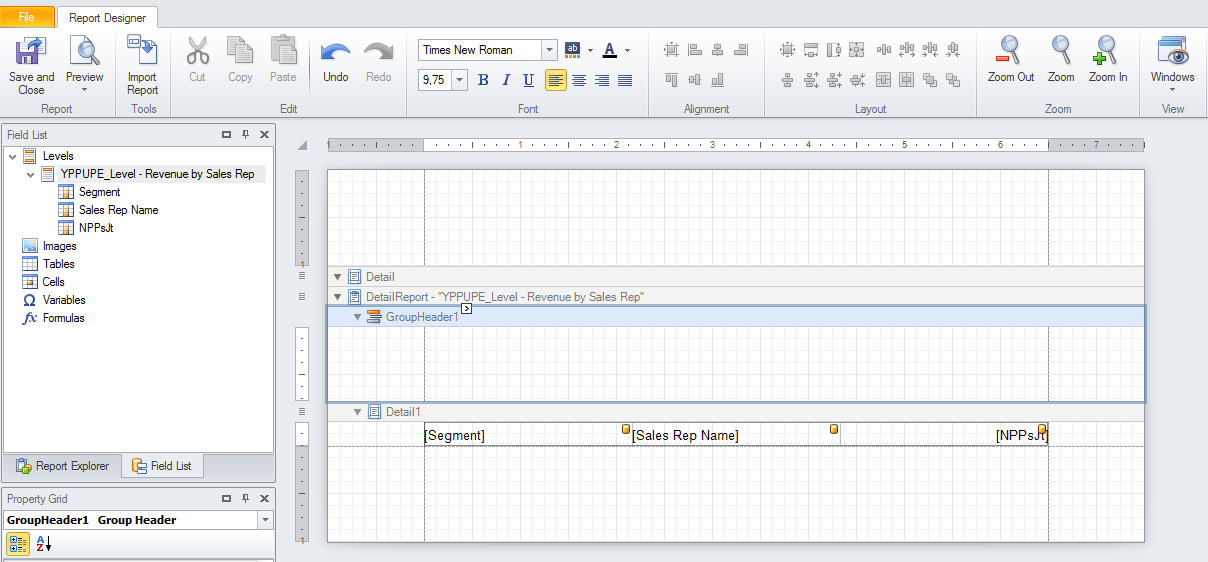Click the Undo arrow icon
Viewport: 1208px width, 562px height.
(x=336, y=52)
